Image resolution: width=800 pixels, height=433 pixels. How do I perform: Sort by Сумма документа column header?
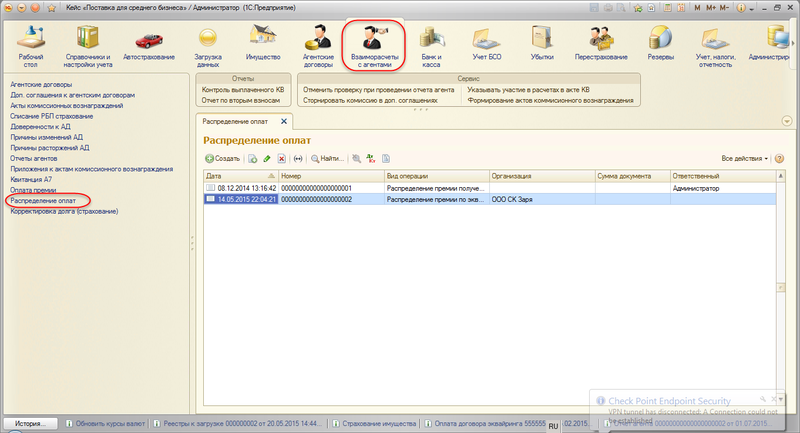click(x=630, y=175)
